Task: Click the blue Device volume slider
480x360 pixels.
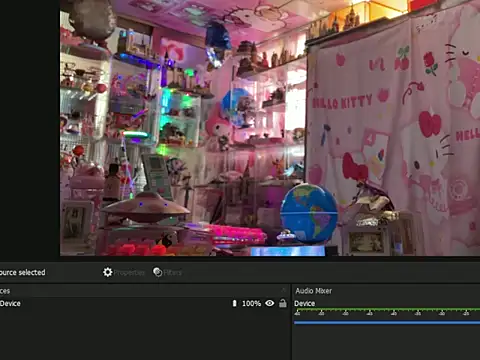Action: point(387,322)
